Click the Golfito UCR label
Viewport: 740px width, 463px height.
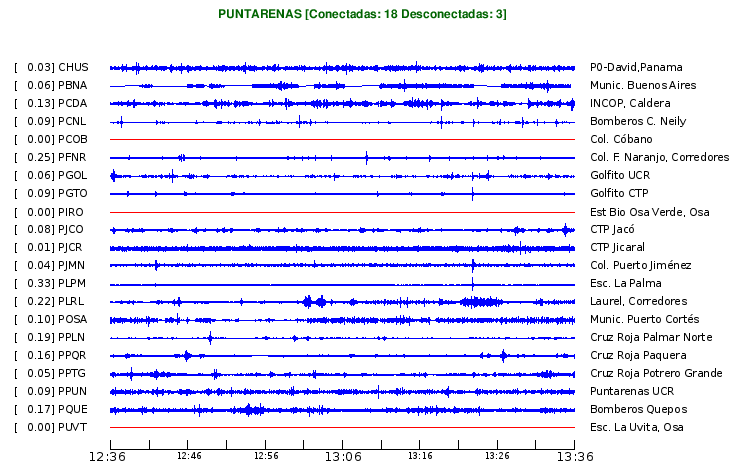tap(620, 175)
